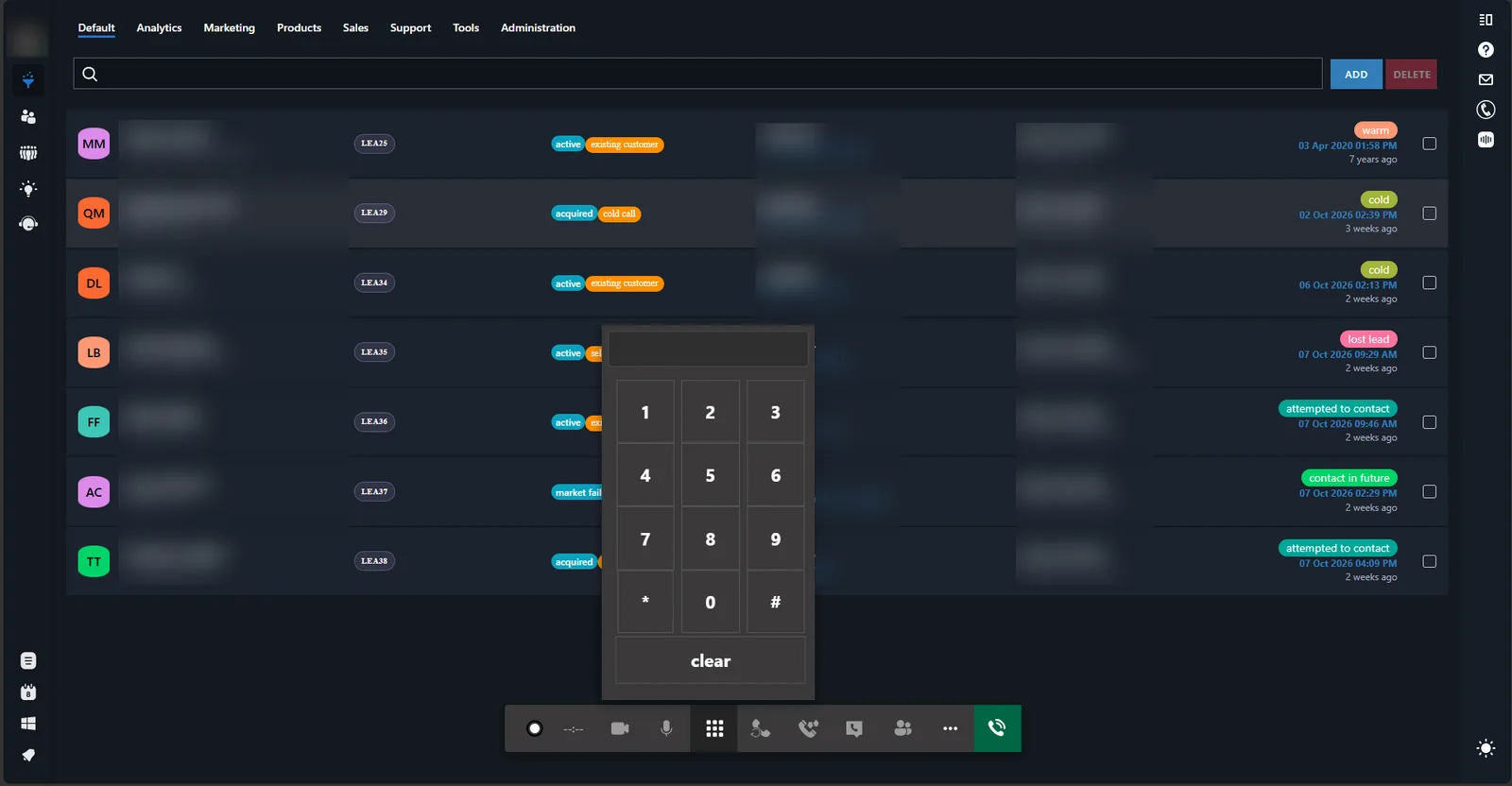
Task: Click the leads search field
Action: click(x=697, y=74)
